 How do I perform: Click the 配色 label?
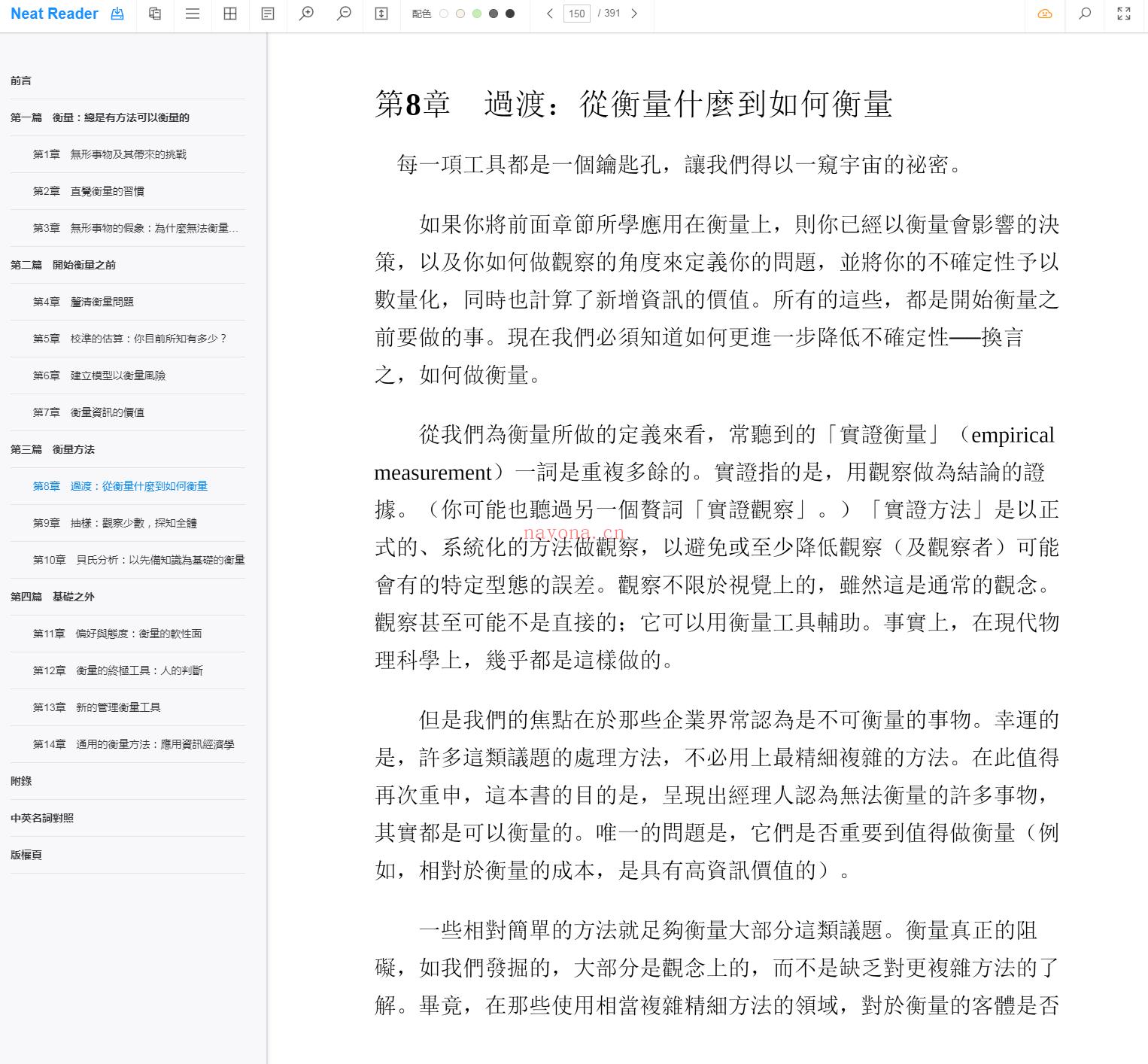[422, 14]
